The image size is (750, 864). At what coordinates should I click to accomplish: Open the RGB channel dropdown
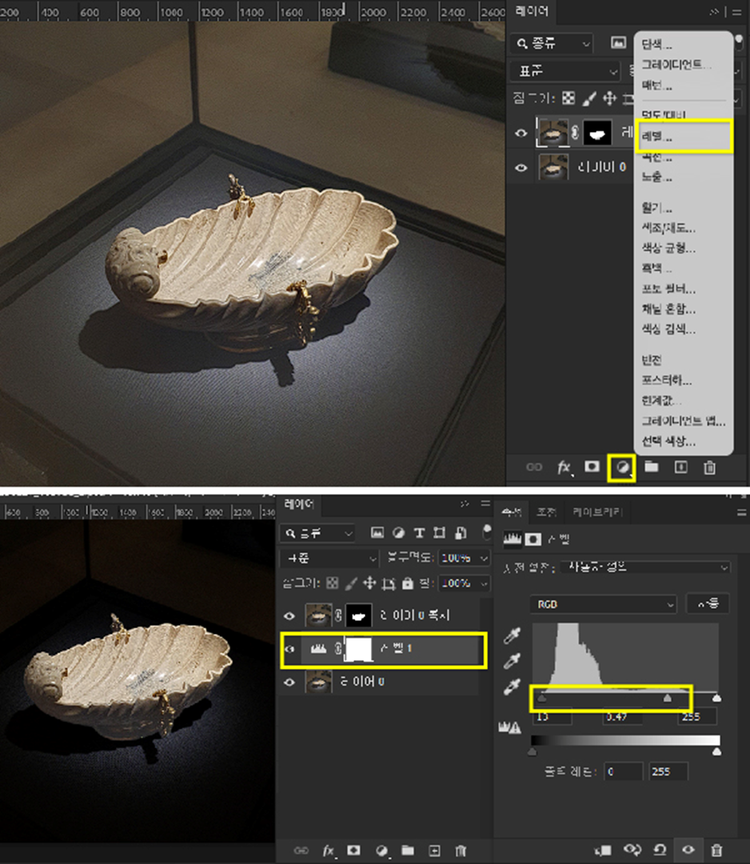(604, 604)
